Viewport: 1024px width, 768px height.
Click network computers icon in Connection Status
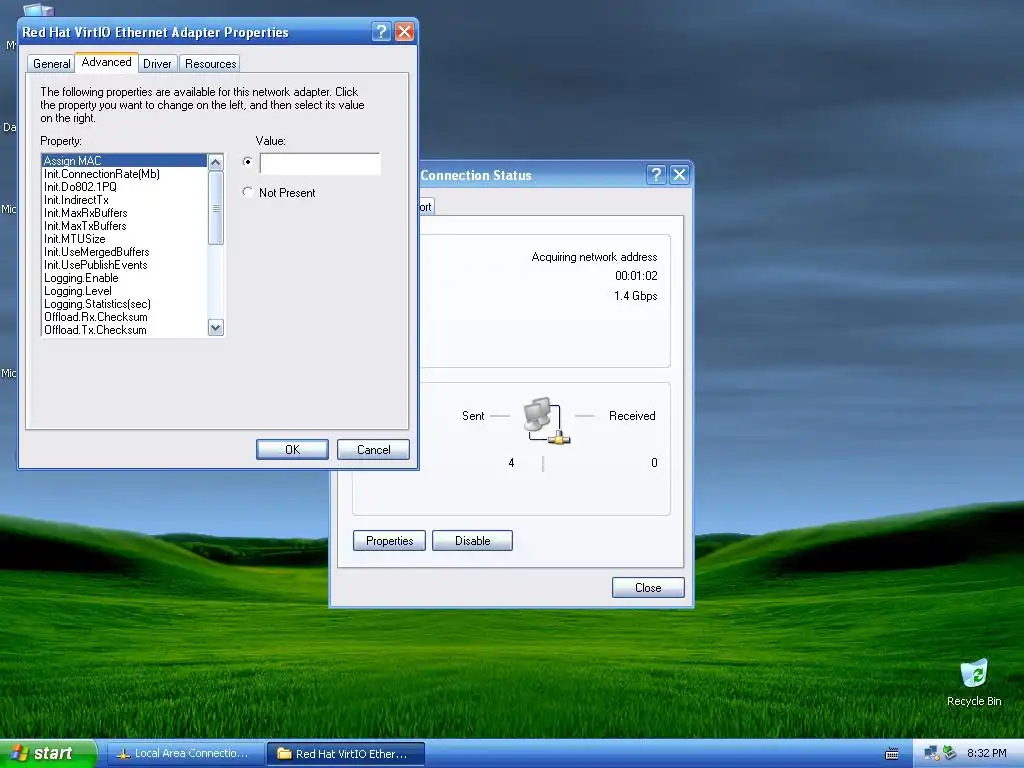click(x=546, y=421)
